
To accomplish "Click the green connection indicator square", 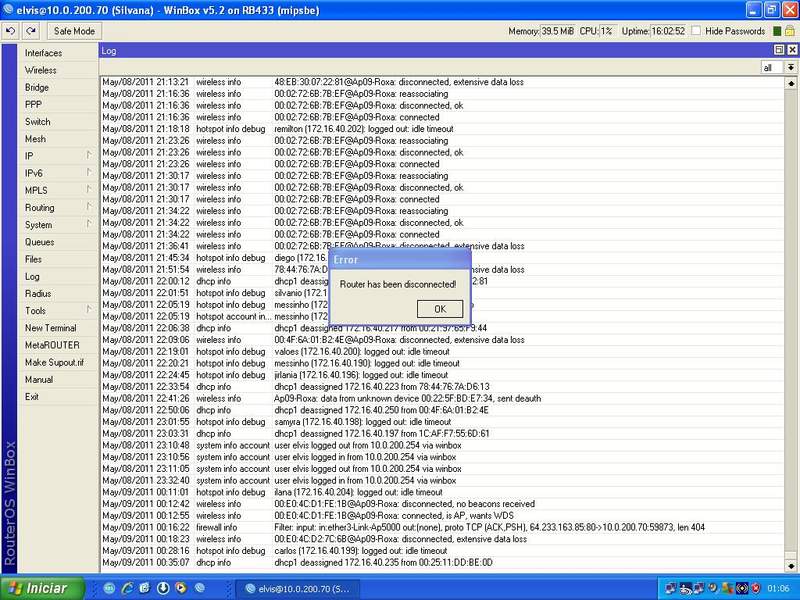I will coord(777,31).
